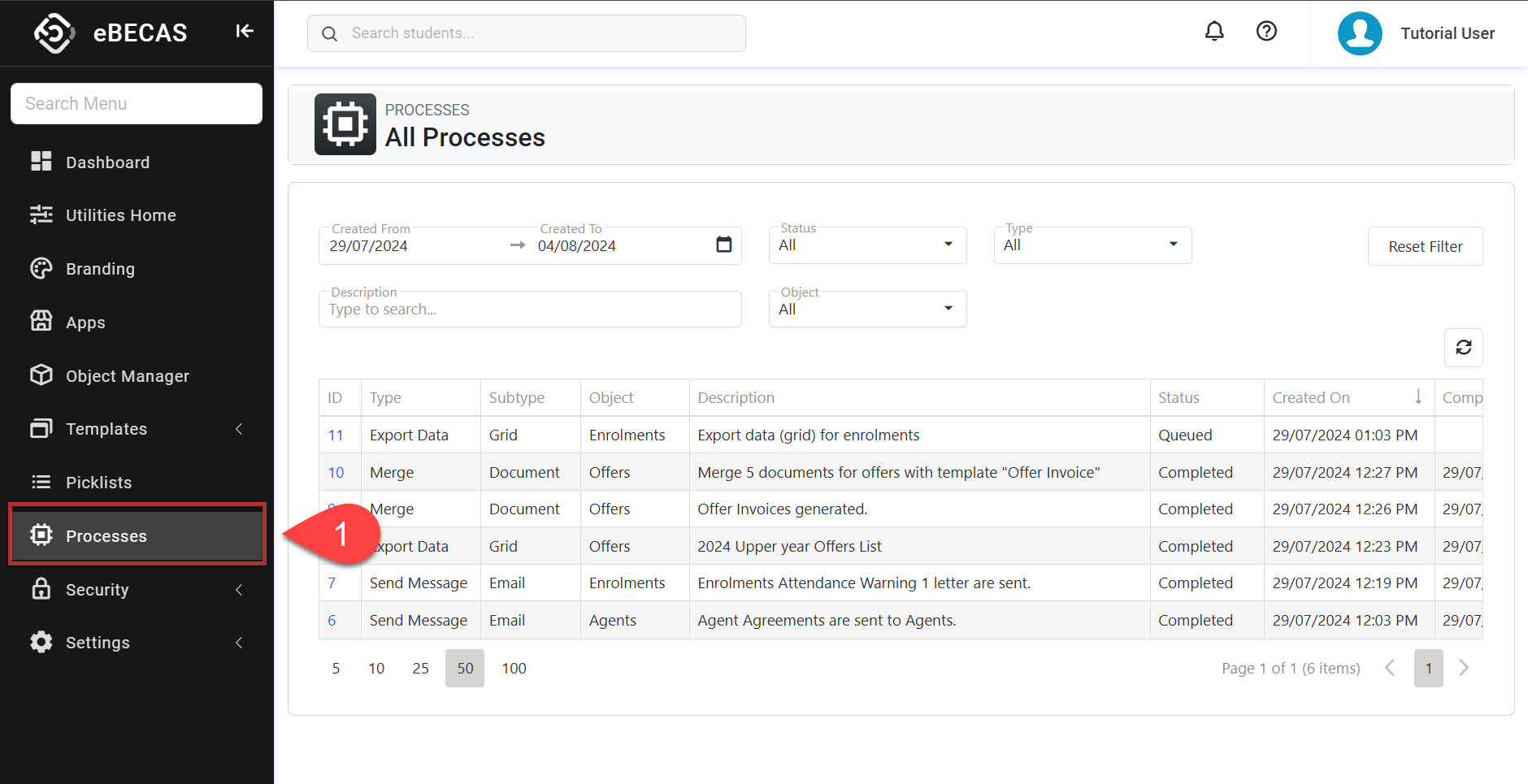Refresh the processes grid

pyautogui.click(x=1463, y=348)
